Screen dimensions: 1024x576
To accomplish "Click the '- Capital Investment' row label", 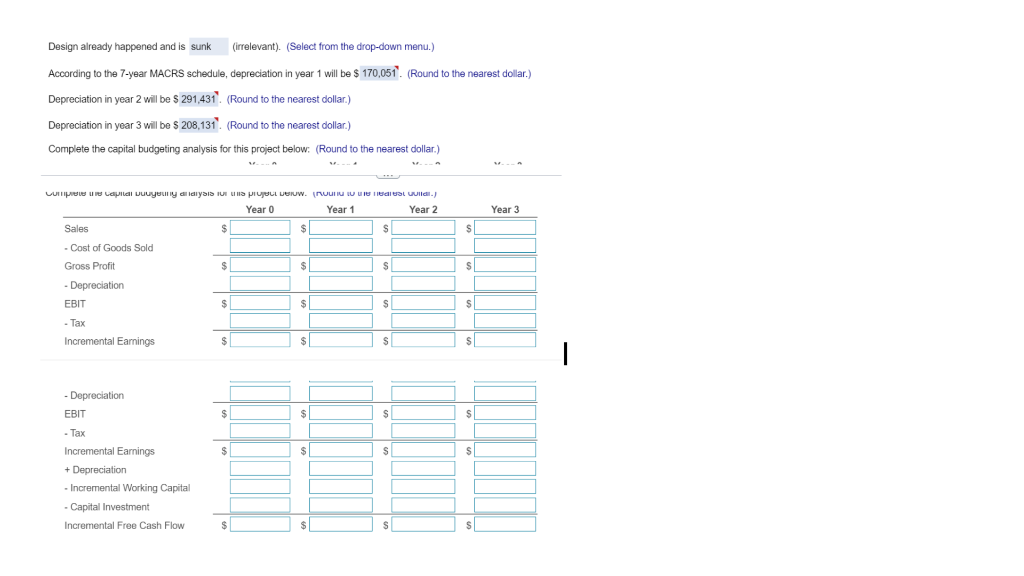I will click(106, 507).
